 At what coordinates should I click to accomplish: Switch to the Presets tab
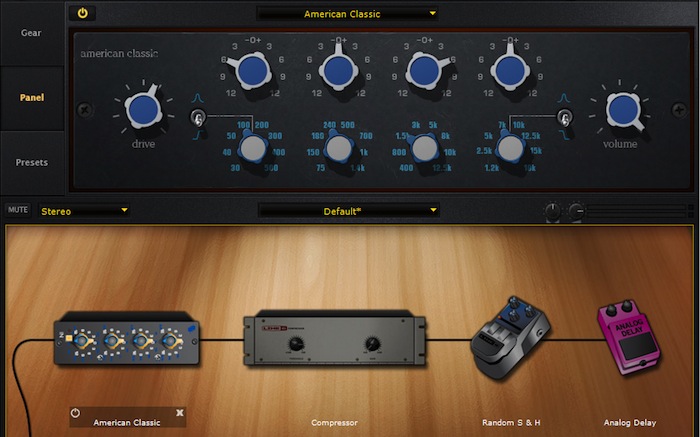pos(32,162)
